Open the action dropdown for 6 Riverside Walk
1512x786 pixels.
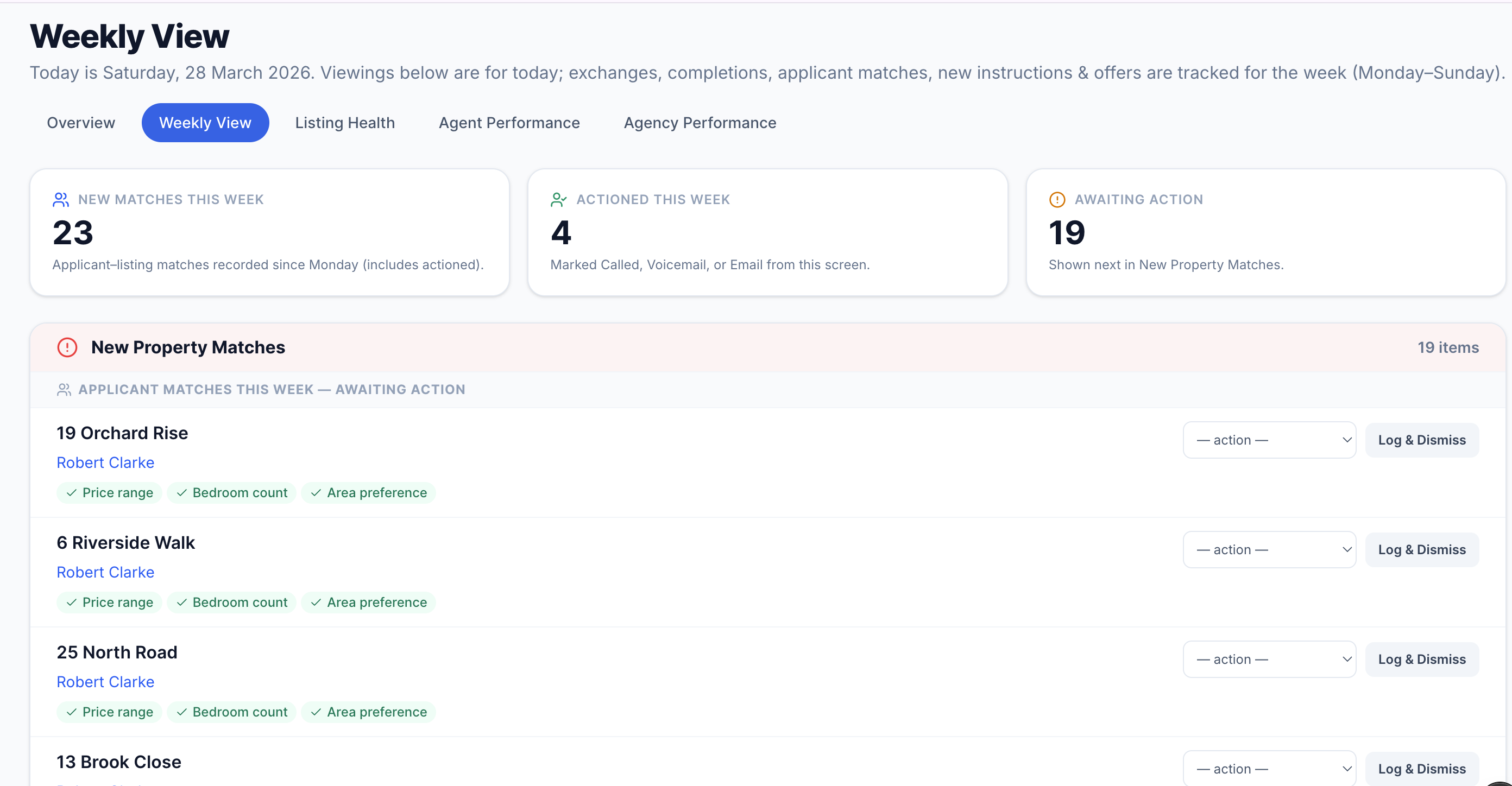click(x=1269, y=549)
